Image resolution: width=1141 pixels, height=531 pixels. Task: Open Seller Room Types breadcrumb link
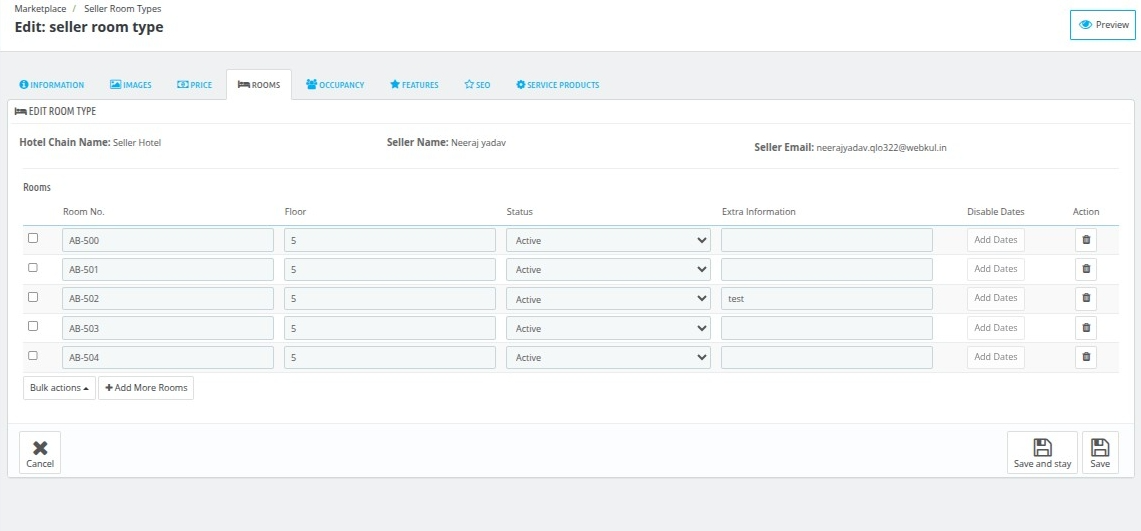tap(123, 9)
